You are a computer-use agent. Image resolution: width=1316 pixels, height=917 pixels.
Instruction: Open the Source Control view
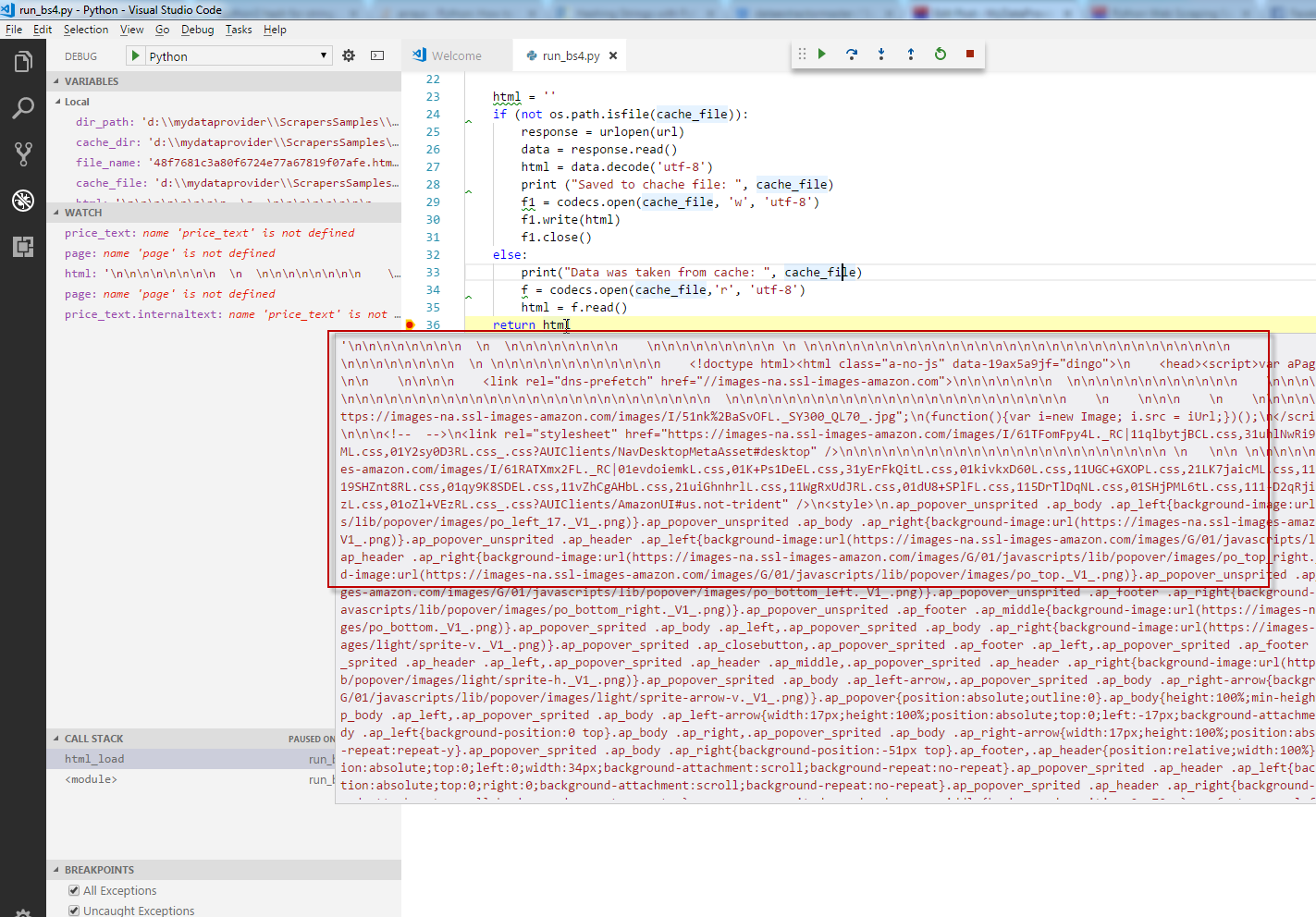tap(23, 153)
